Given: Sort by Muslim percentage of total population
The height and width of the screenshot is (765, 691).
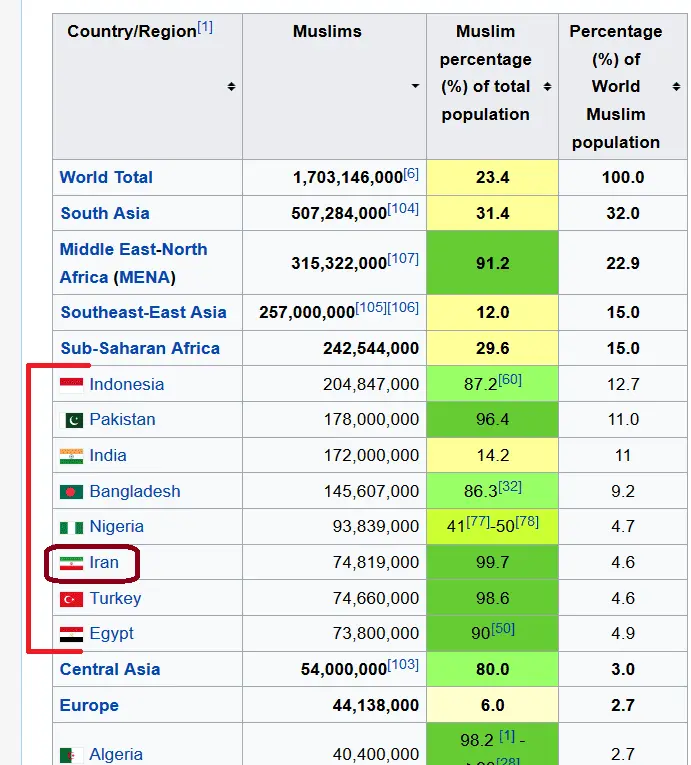Looking at the screenshot, I should coord(548,87).
